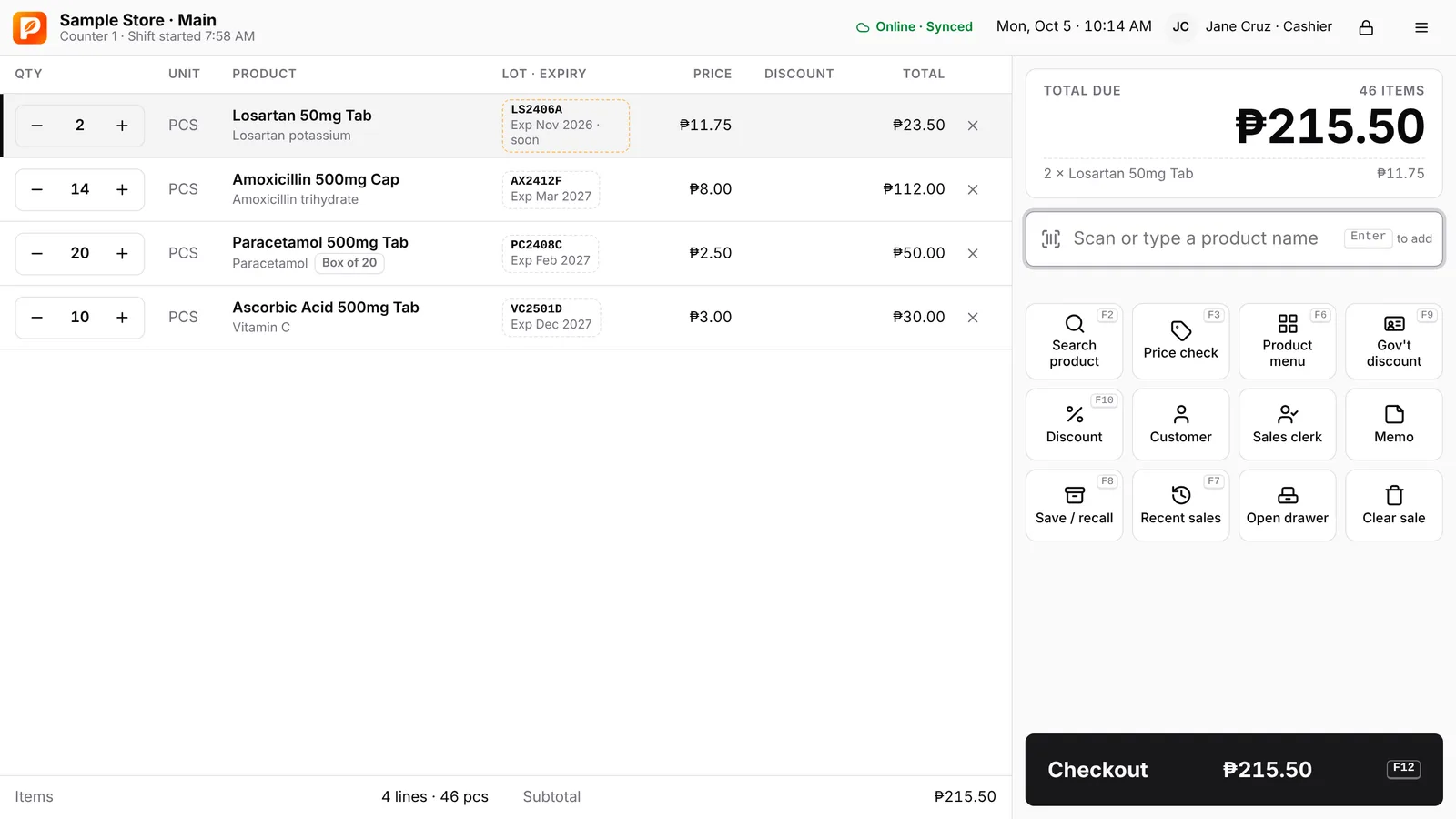Open the Search product tile

coord(1074,341)
